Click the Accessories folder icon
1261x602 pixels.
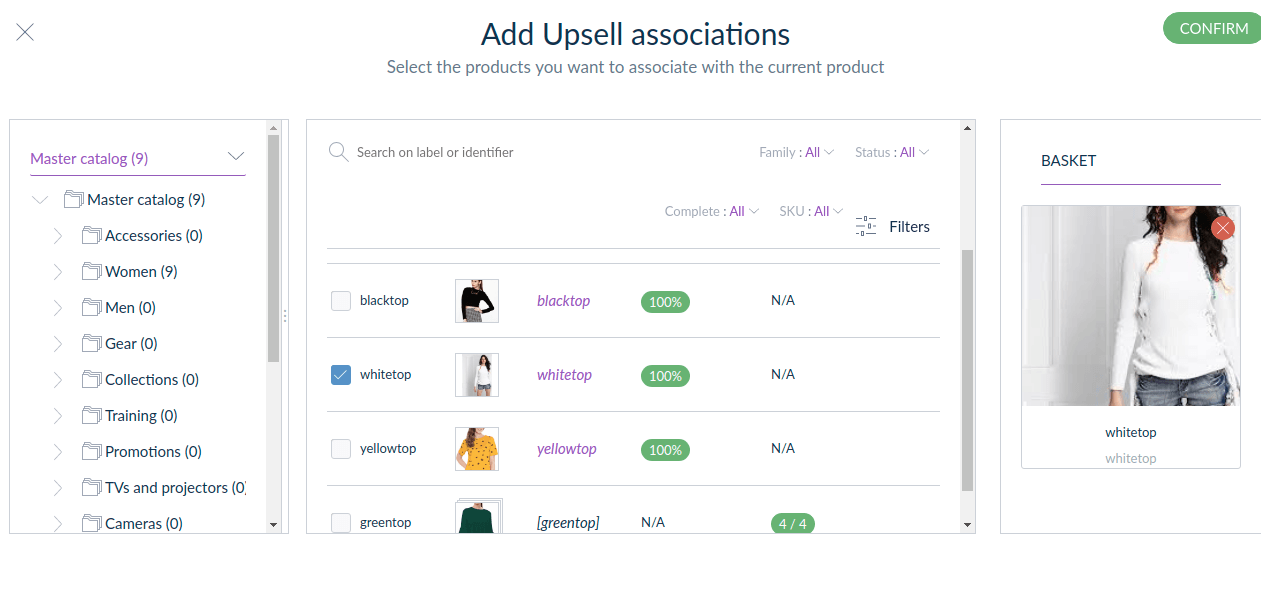click(x=92, y=236)
